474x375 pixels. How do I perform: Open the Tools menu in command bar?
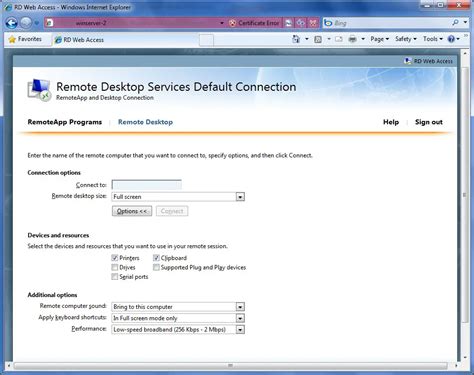(433, 39)
